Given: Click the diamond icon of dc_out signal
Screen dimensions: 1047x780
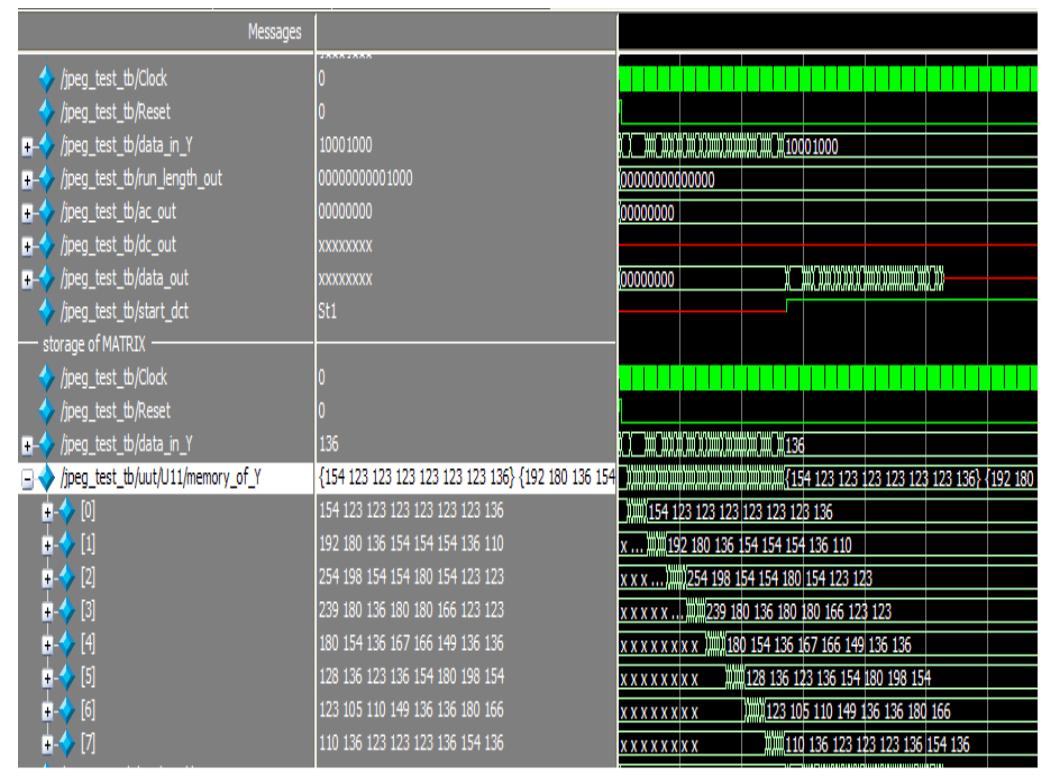Looking at the screenshot, I should pos(46,245).
